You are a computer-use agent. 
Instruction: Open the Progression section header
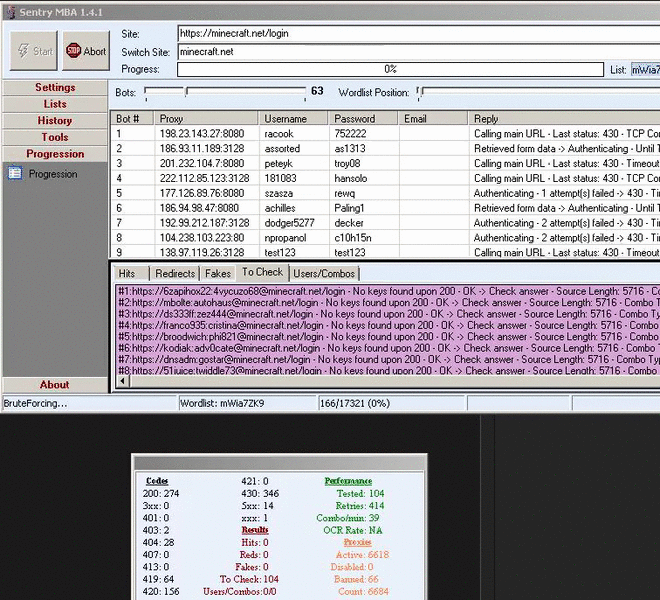55,154
